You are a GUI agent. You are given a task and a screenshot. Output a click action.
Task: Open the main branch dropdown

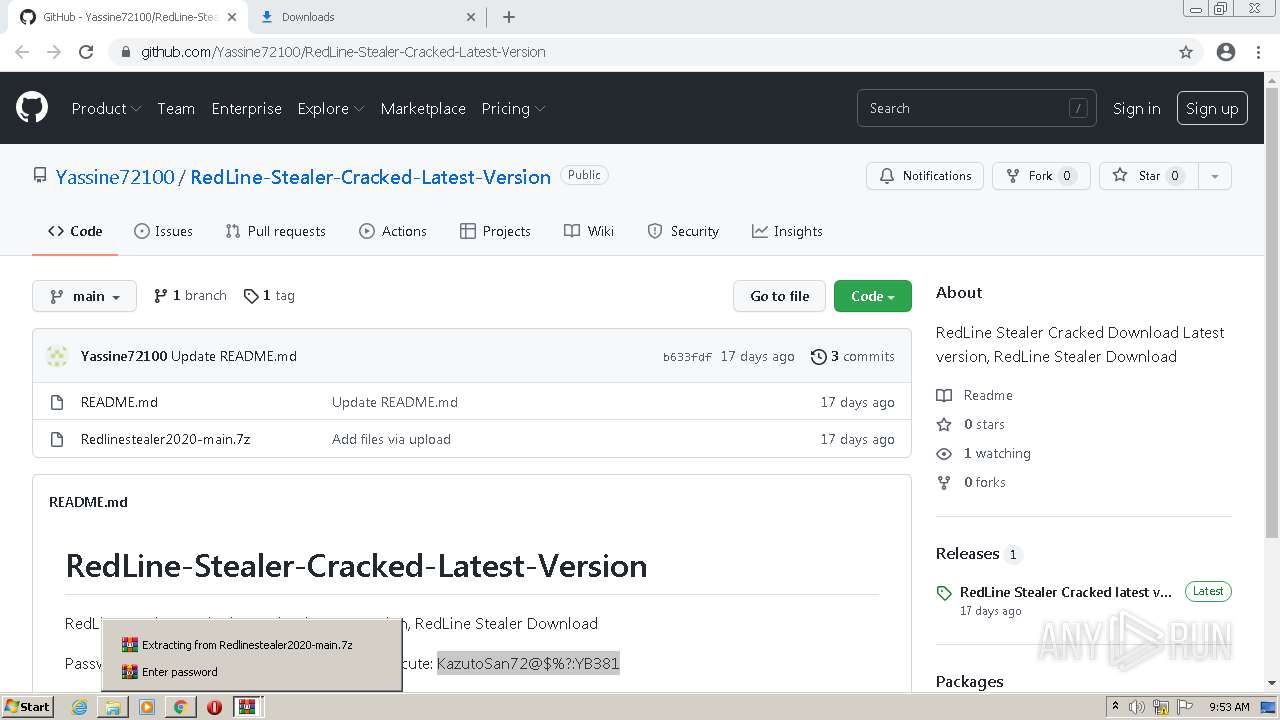point(84,296)
